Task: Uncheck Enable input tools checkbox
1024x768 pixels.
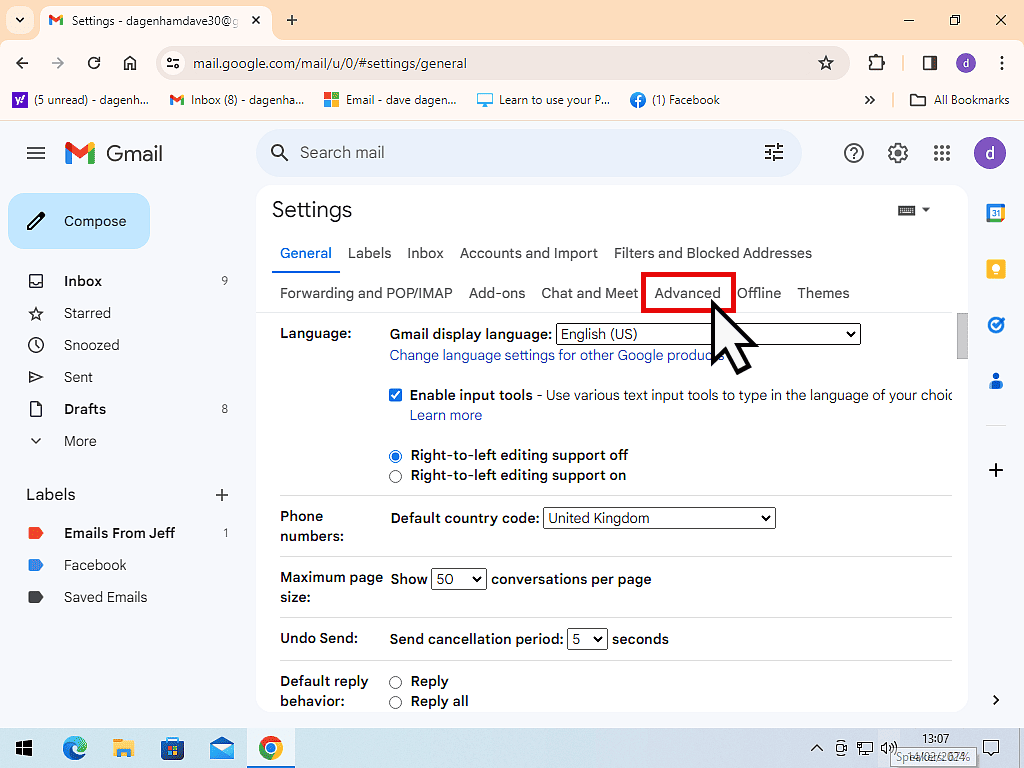Action: pyautogui.click(x=396, y=395)
